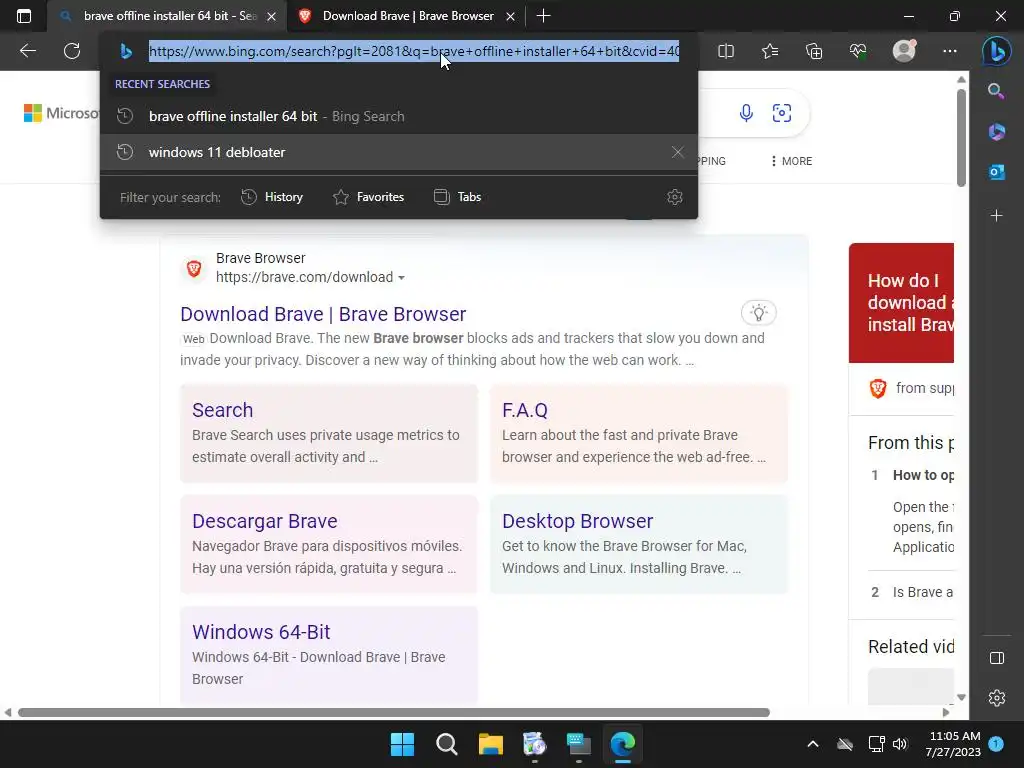This screenshot has width=1024, height=768.
Task: Refresh the current page
Action: click(x=72, y=51)
